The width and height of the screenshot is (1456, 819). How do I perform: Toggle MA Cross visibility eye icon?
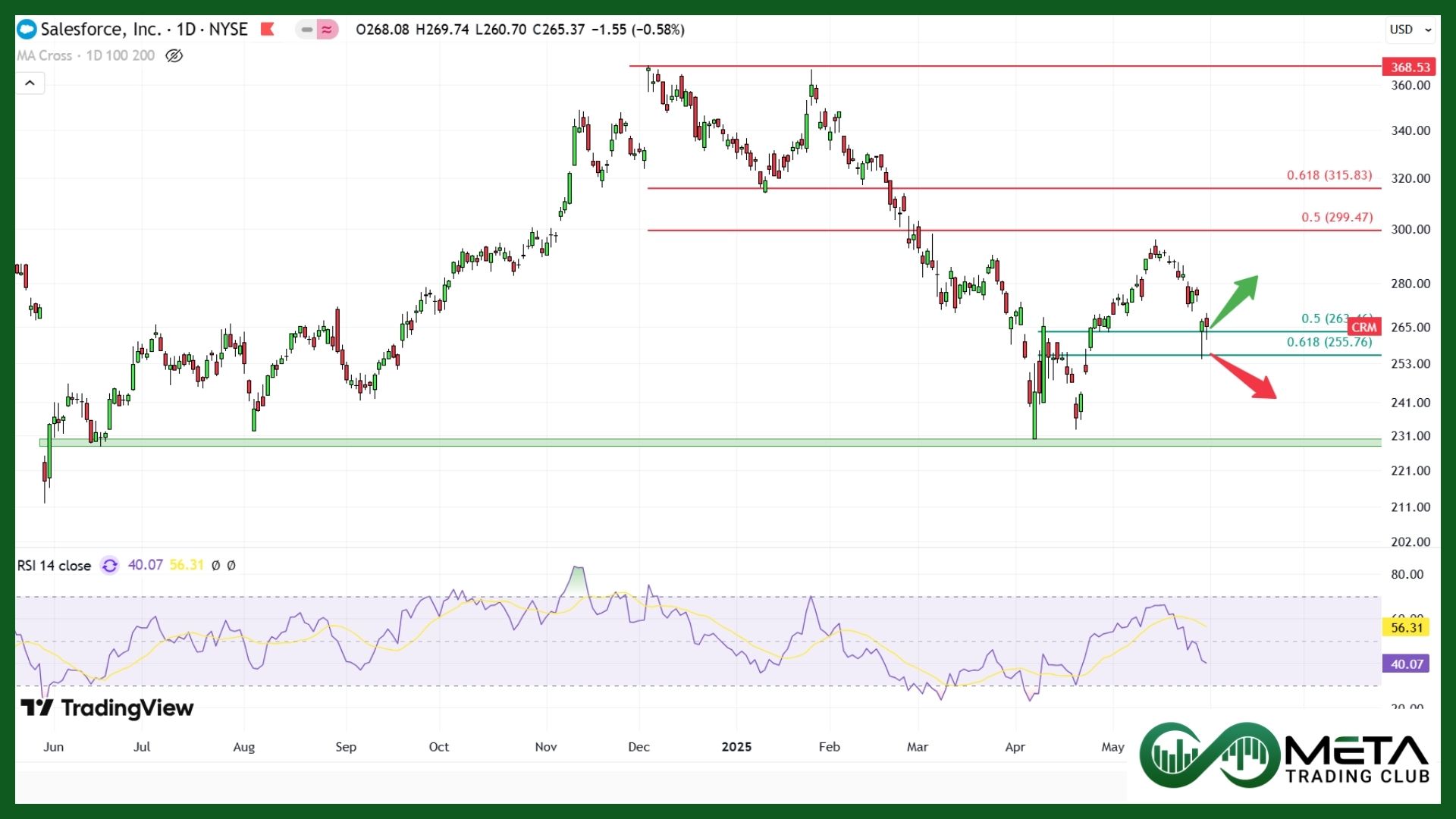click(x=174, y=55)
